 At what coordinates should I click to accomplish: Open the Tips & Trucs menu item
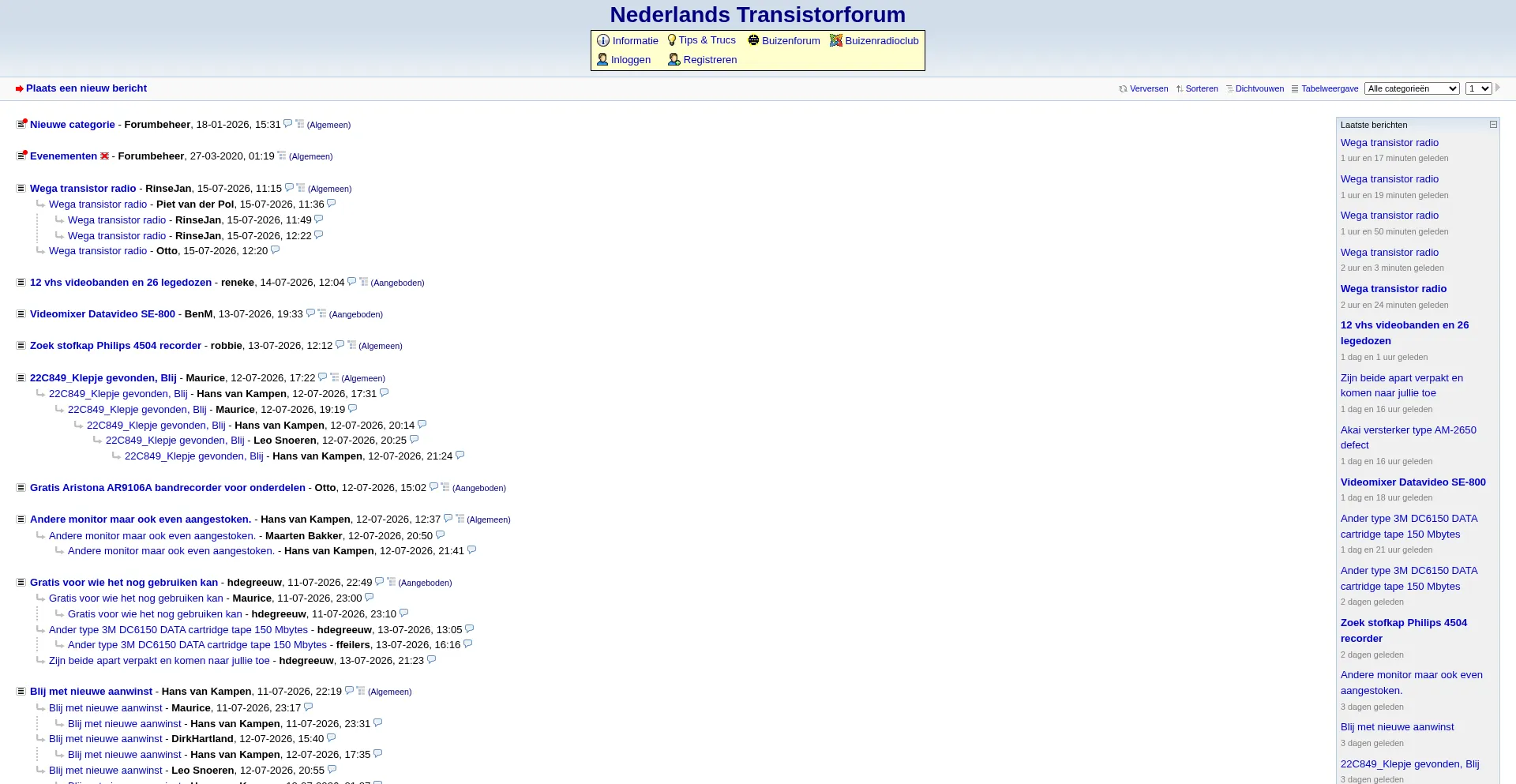707,40
